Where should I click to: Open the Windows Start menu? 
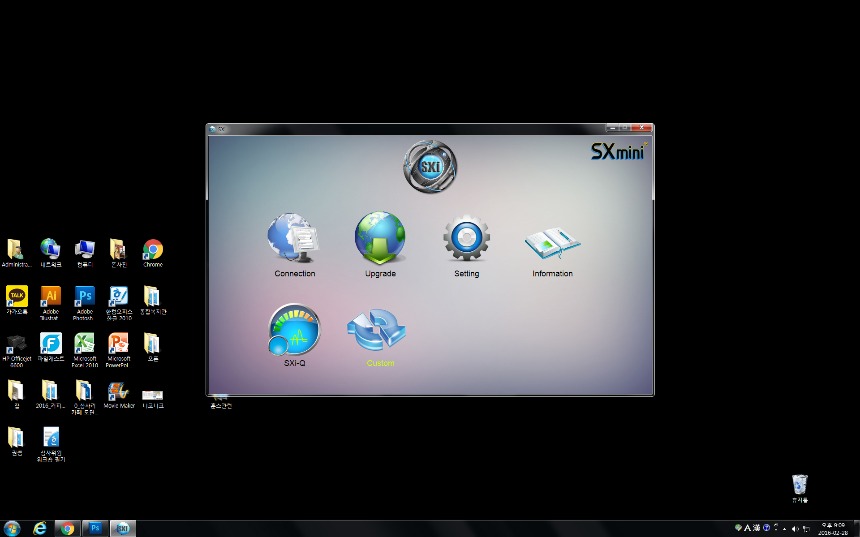[12, 528]
